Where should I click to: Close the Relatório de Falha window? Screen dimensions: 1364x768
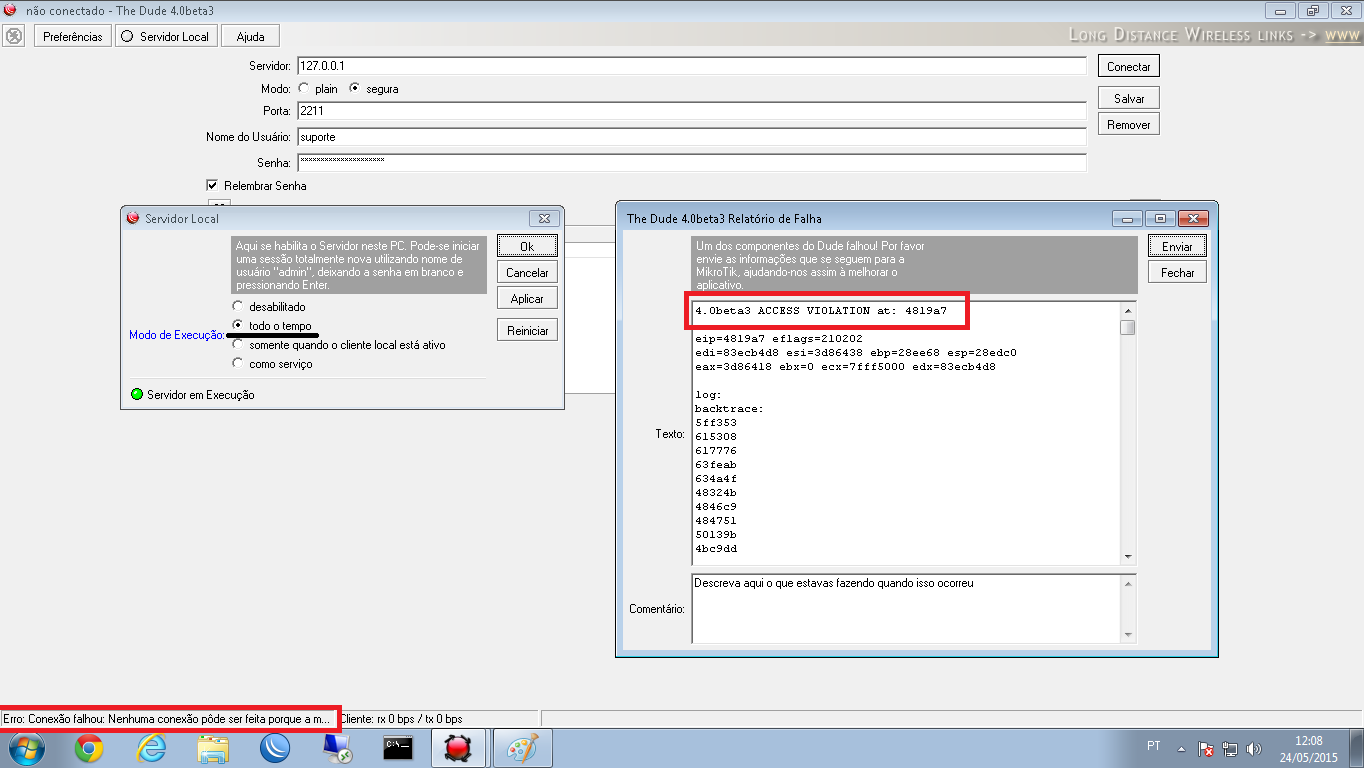[x=1193, y=218]
